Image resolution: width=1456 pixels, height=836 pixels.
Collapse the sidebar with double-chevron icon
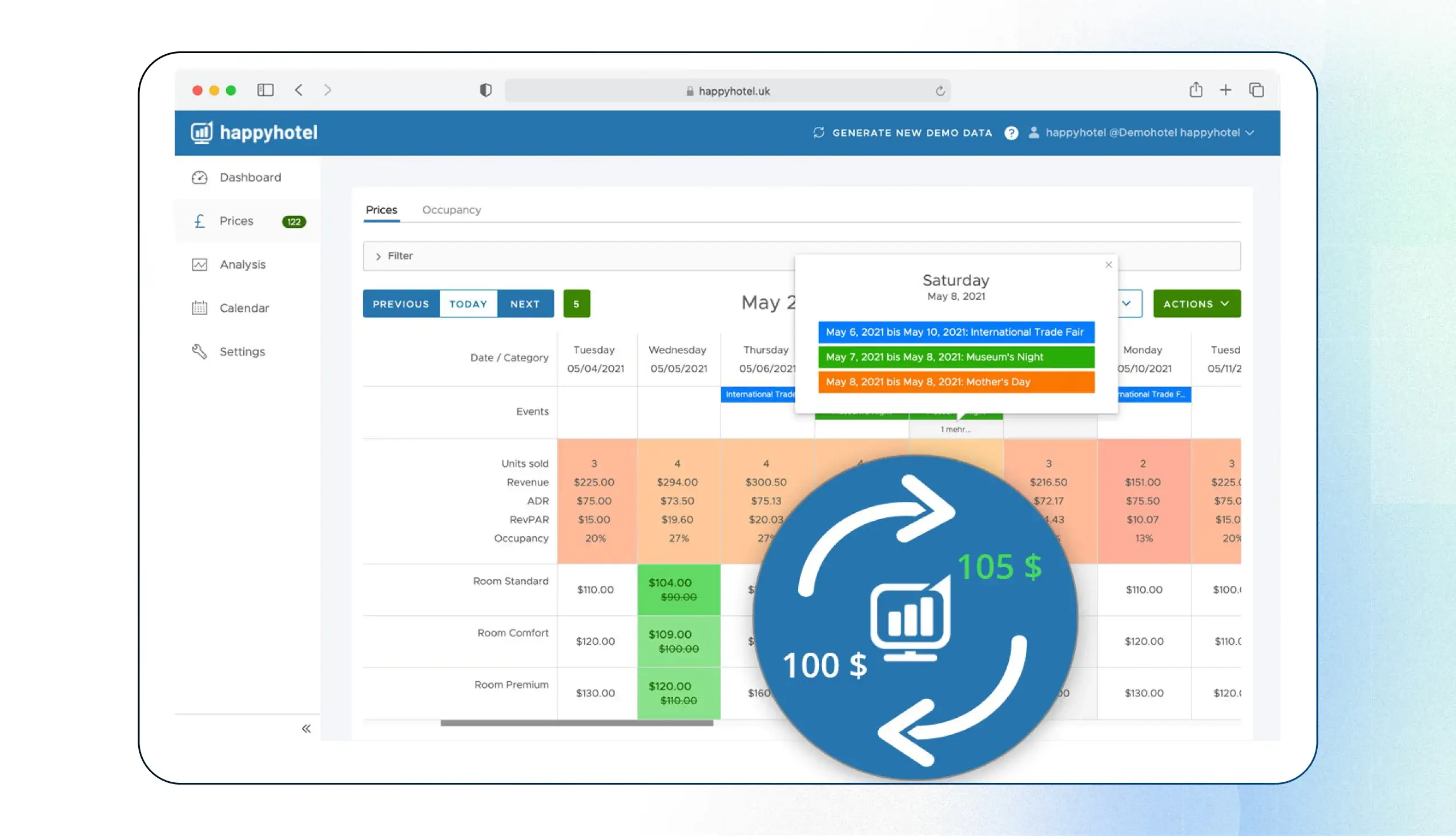pyautogui.click(x=306, y=729)
